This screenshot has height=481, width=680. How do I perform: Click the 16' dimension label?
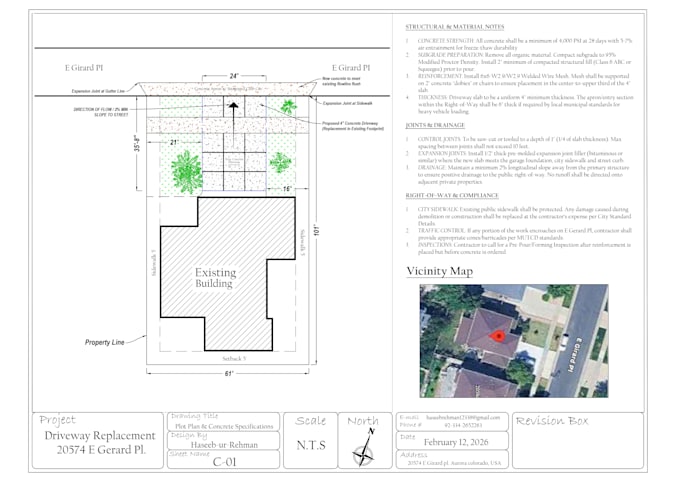point(287,189)
